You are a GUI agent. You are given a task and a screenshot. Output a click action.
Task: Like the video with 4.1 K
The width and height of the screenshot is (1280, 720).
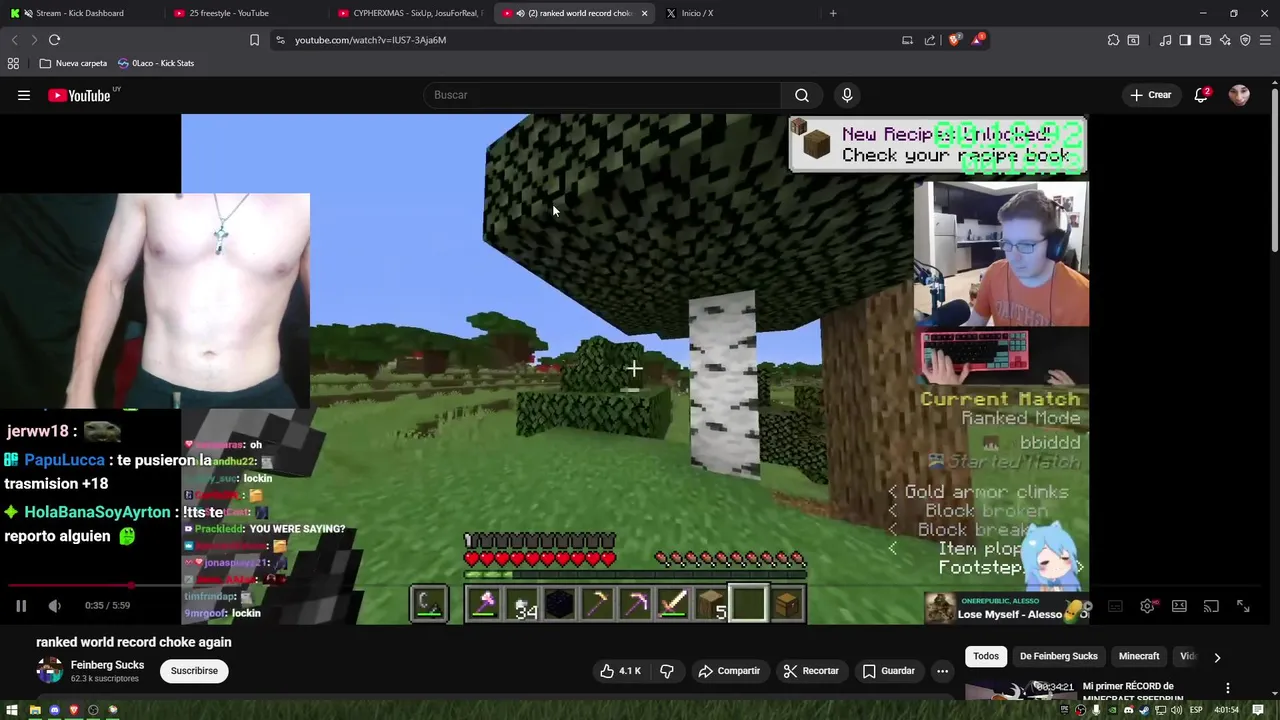coord(620,671)
